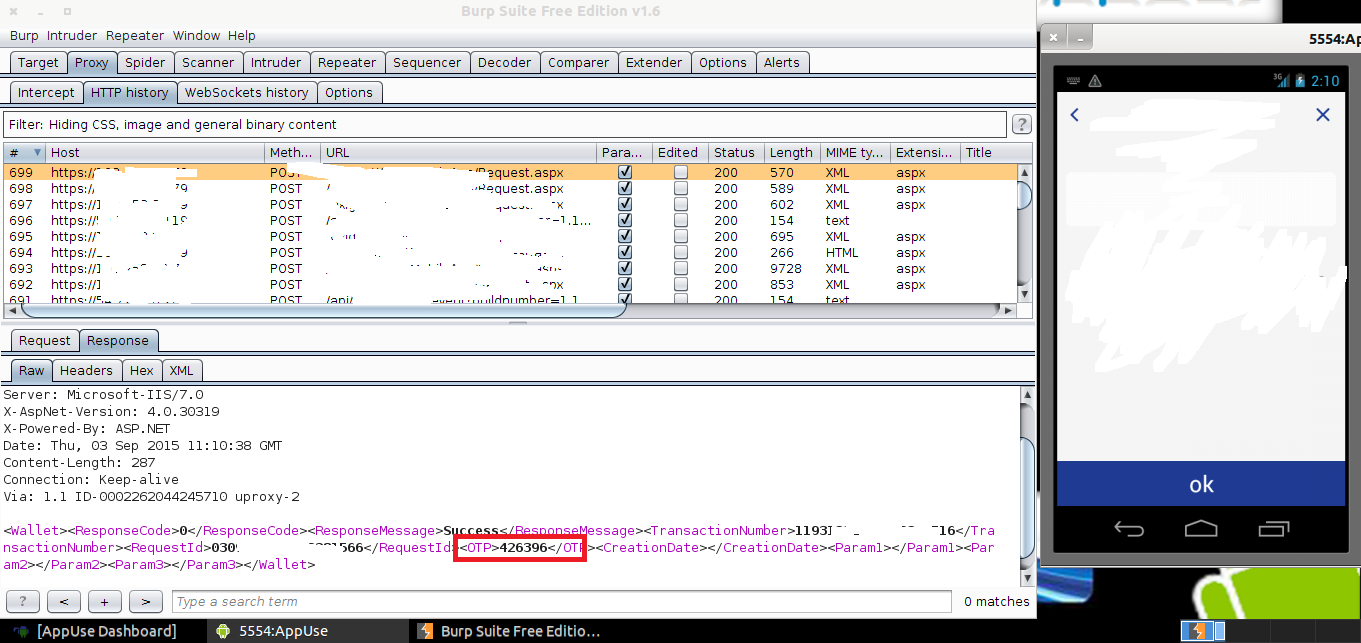This screenshot has width=1361, height=643.
Task: Sort history by Title column
Action: pyautogui.click(x=988, y=152)
